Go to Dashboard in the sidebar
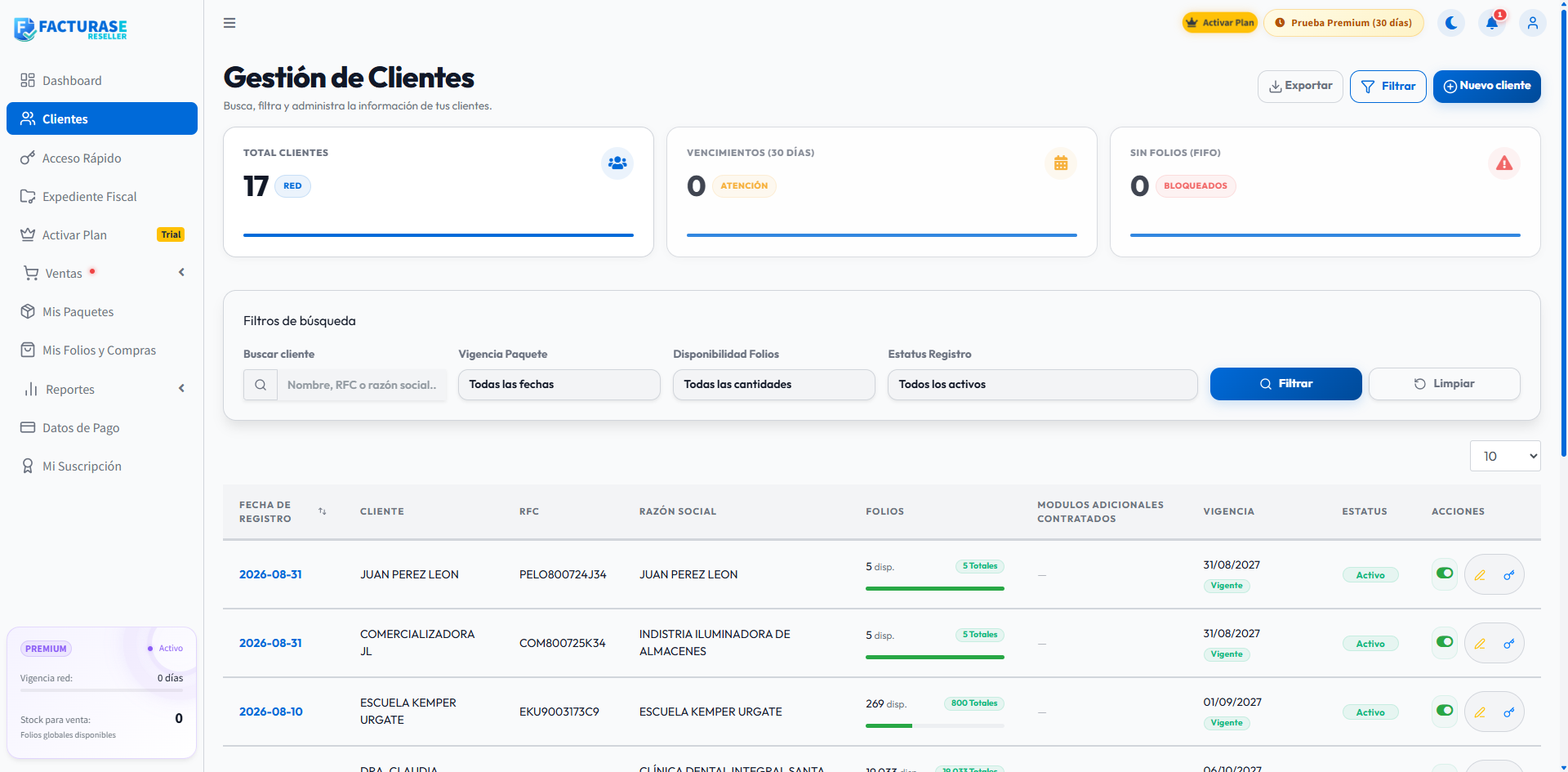1568x772 pixels. pos(102,80)
